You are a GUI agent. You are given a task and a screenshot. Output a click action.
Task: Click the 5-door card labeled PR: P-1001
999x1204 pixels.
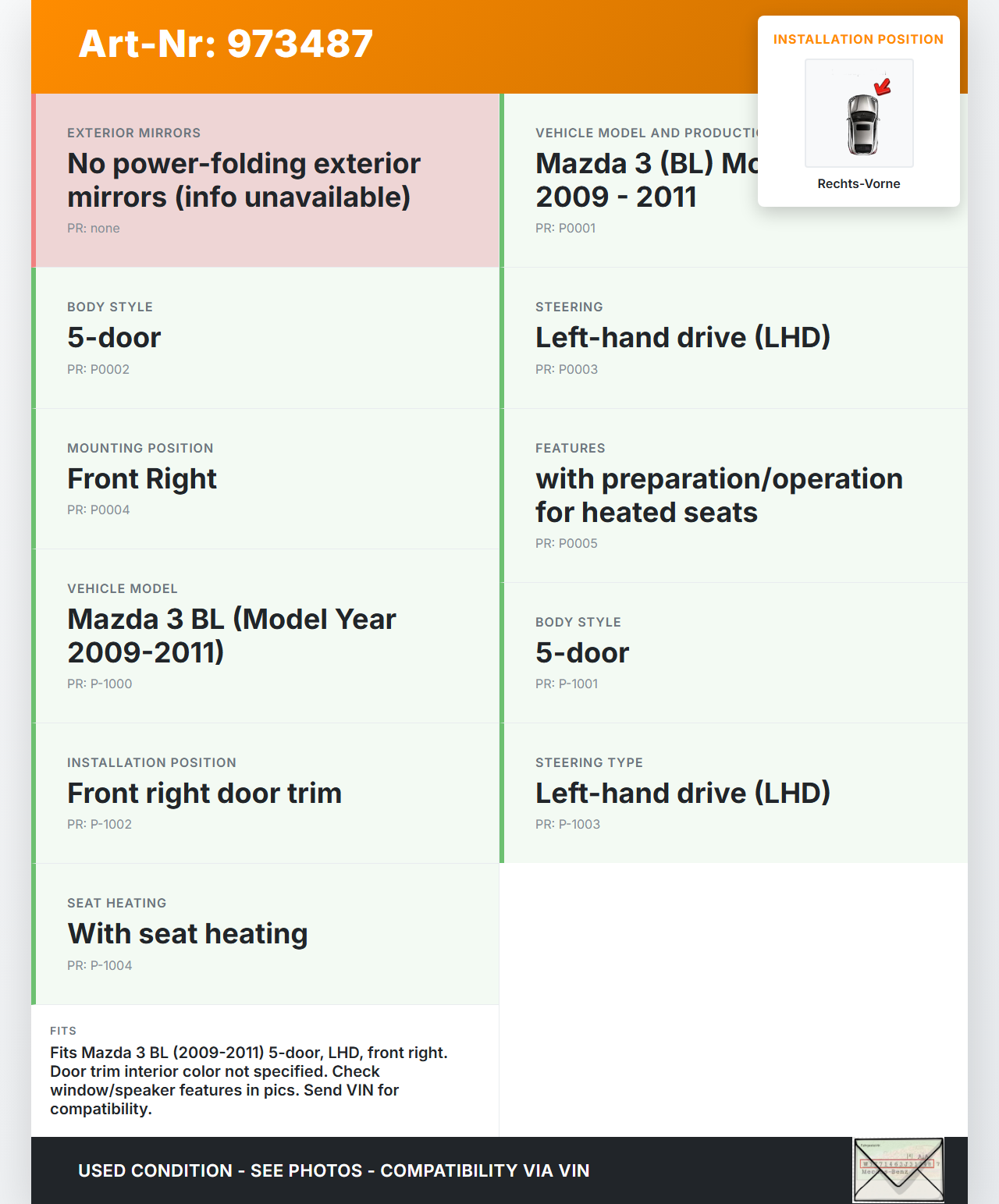point(734,653)
